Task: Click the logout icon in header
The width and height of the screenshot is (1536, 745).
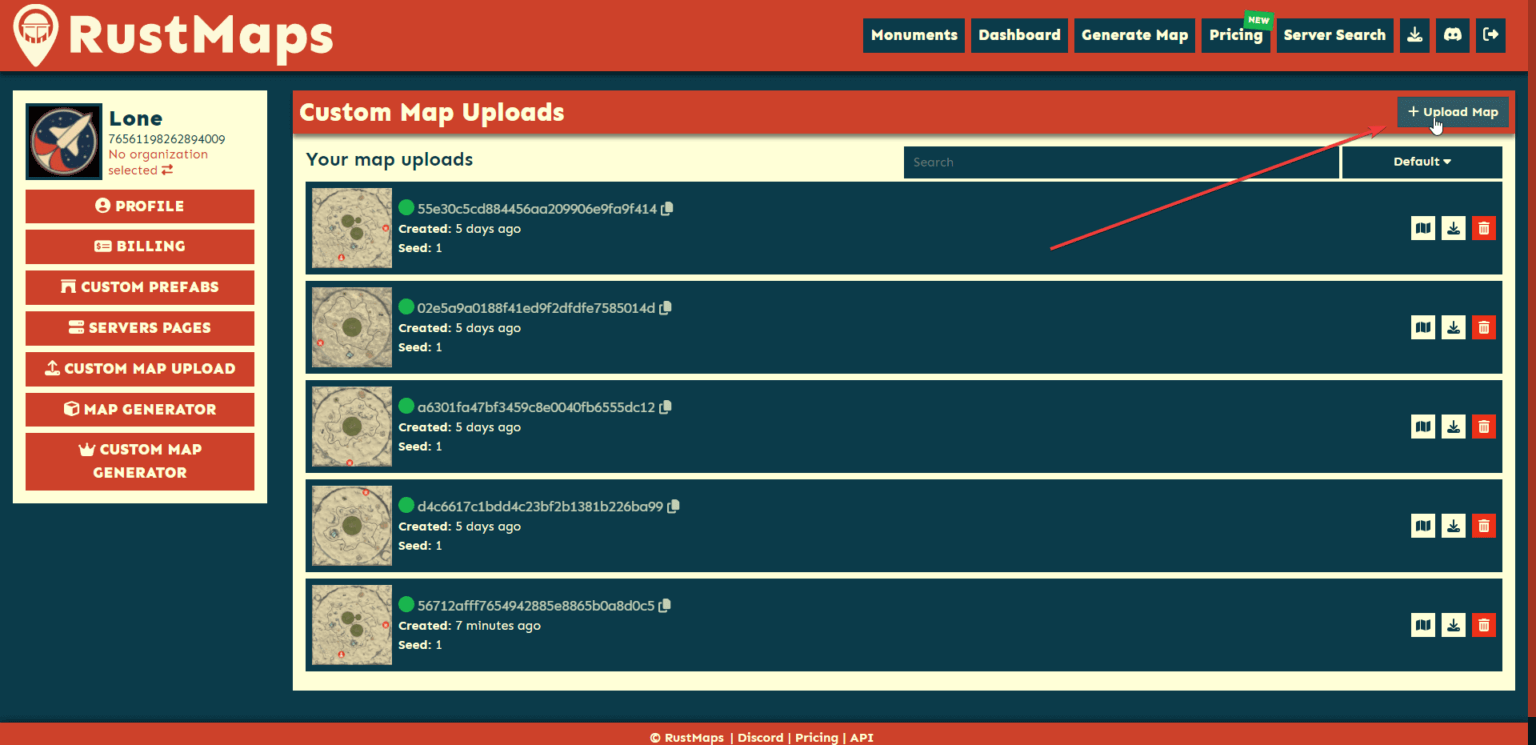Action: click(x=1490, y=35)
